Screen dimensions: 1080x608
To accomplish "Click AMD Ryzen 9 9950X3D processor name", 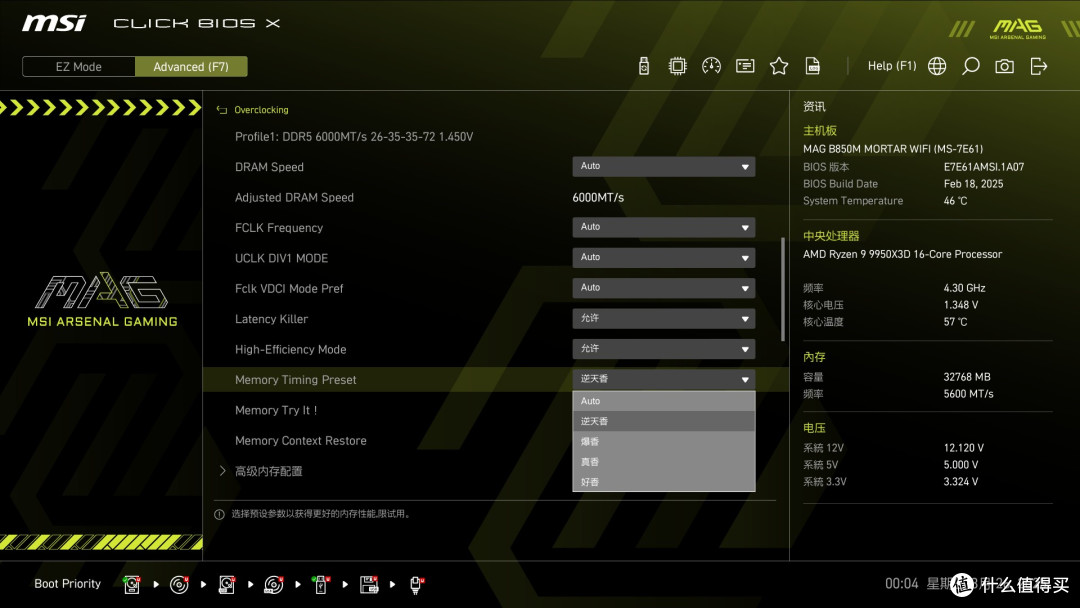I will [x=902, y=254].
